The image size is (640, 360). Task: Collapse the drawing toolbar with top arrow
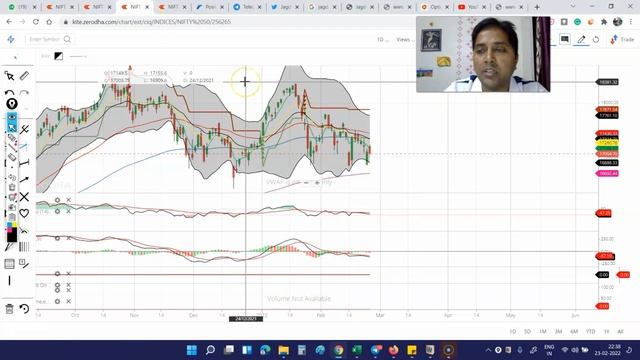16,58
